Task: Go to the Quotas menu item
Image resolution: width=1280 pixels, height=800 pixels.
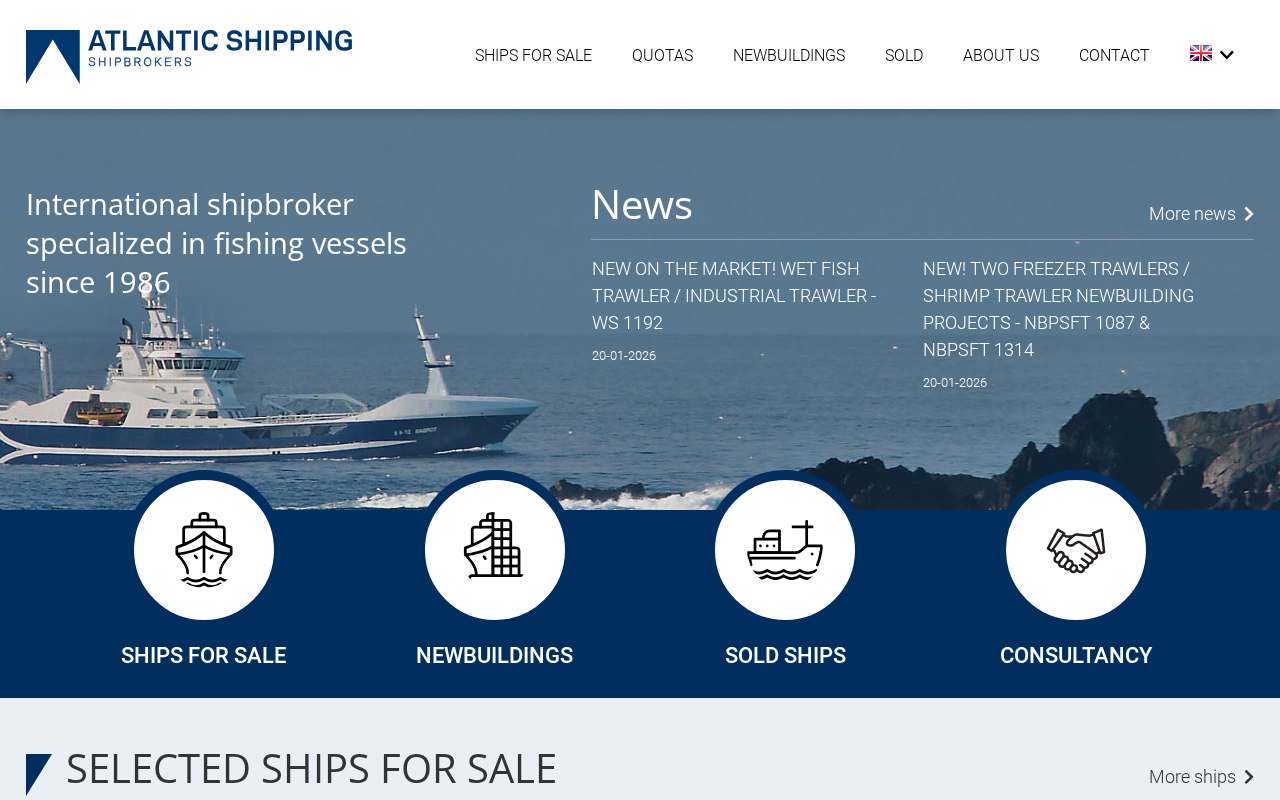Action: [x=662, y=56]
